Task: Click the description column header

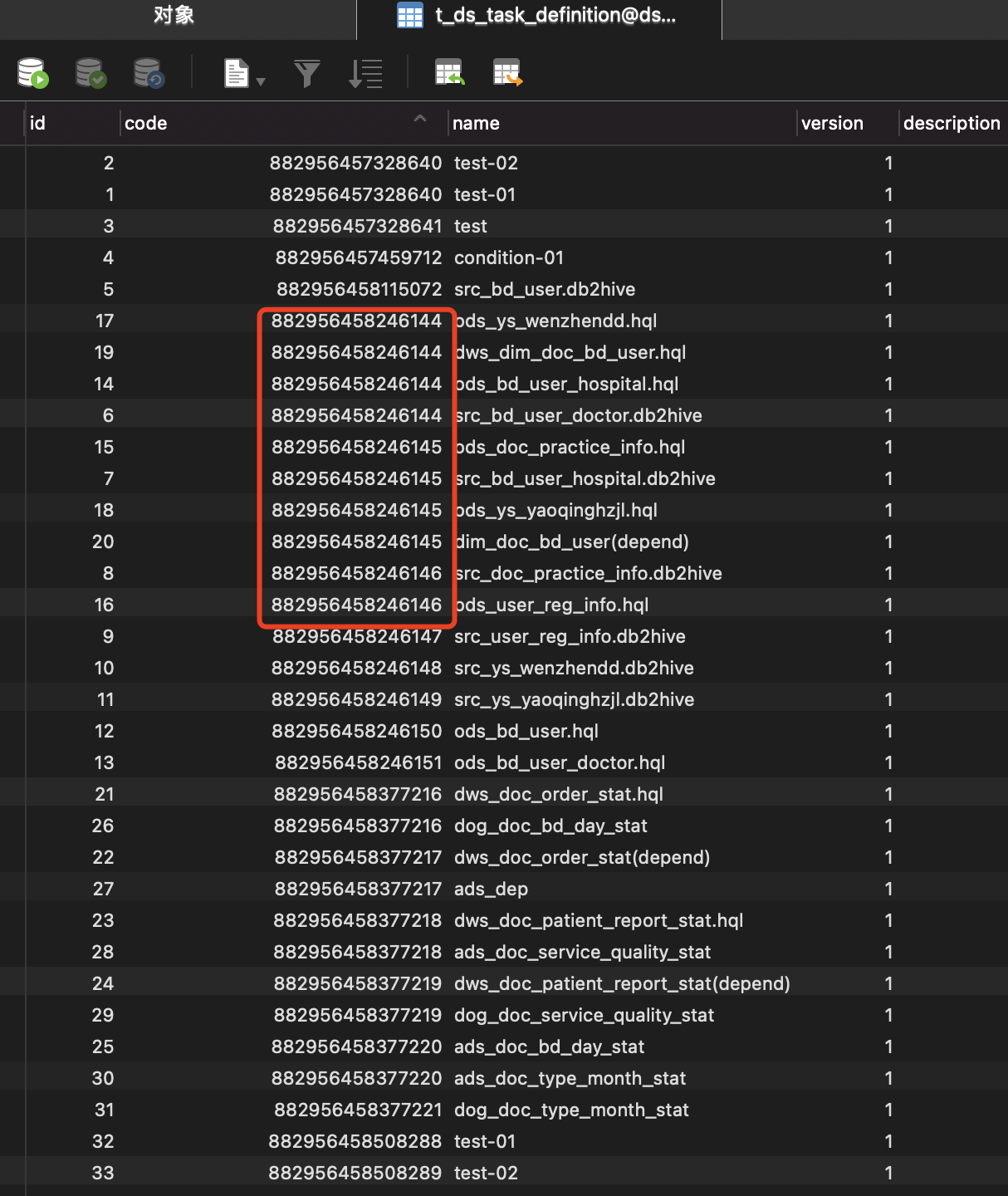Action: [x=952, y=123]
